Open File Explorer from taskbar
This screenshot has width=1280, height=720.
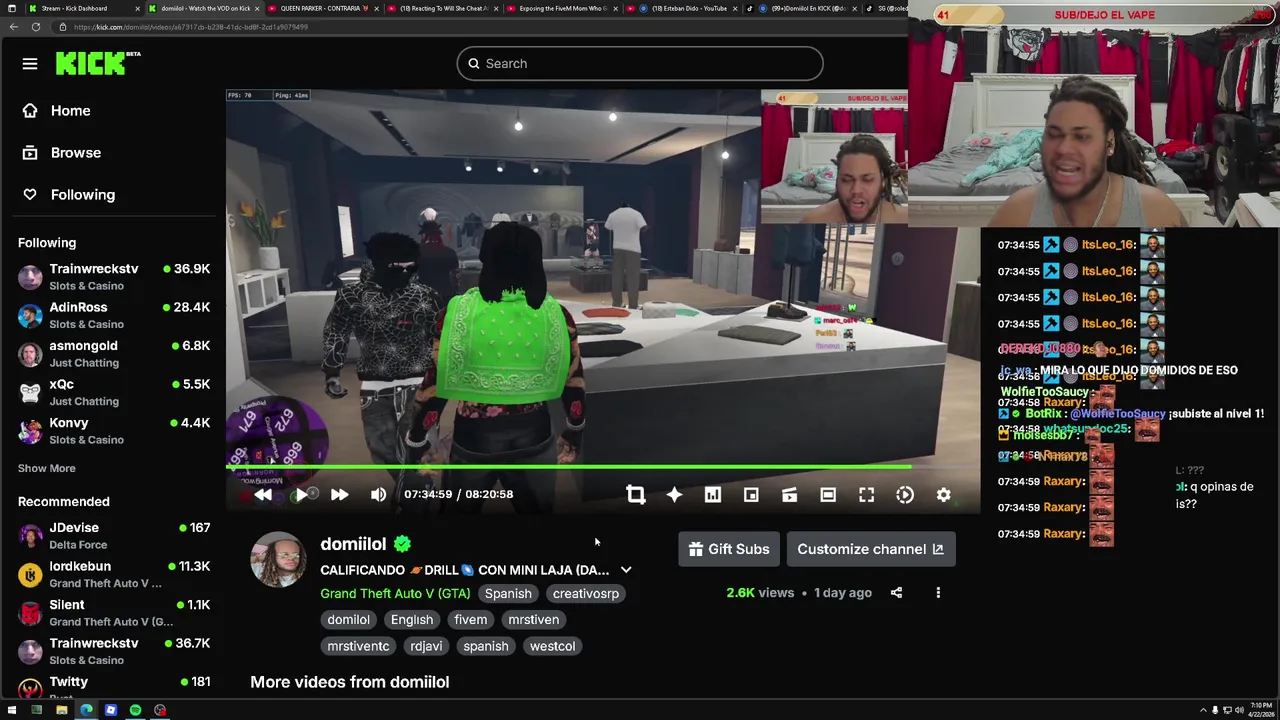61,710
